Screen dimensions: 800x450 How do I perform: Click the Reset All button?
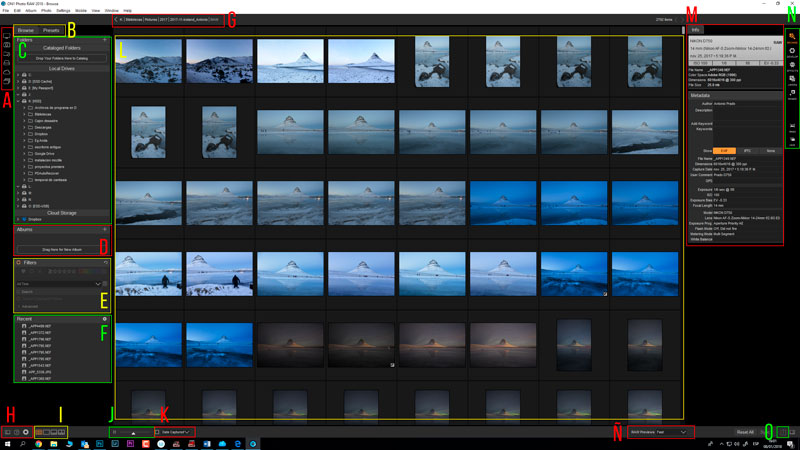745,432
